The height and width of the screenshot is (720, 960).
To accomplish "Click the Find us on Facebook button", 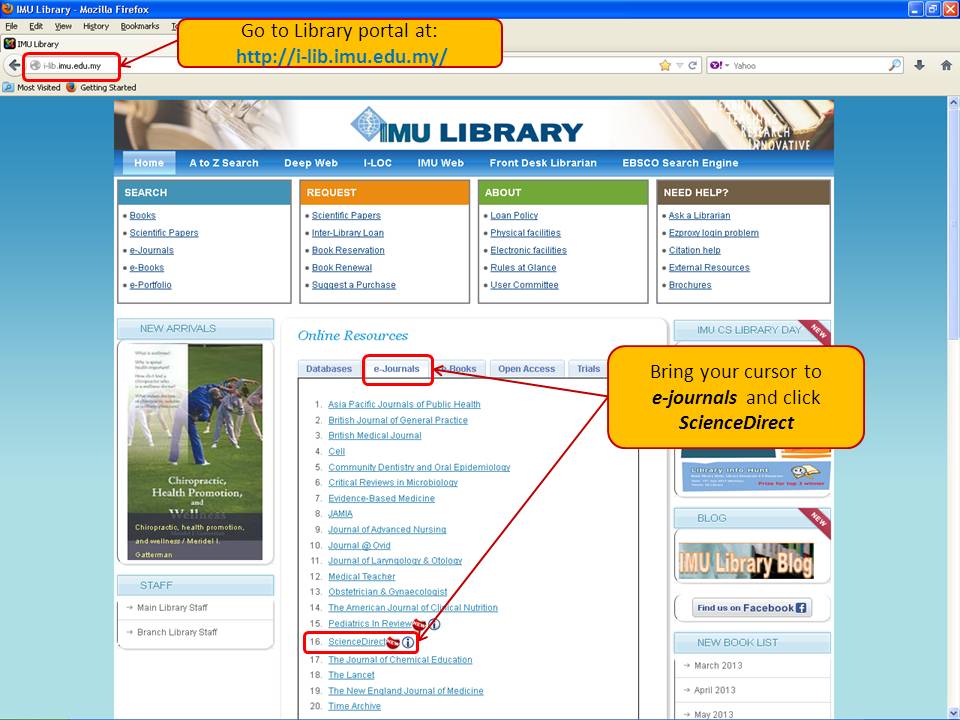I will (x=751, y=607).
